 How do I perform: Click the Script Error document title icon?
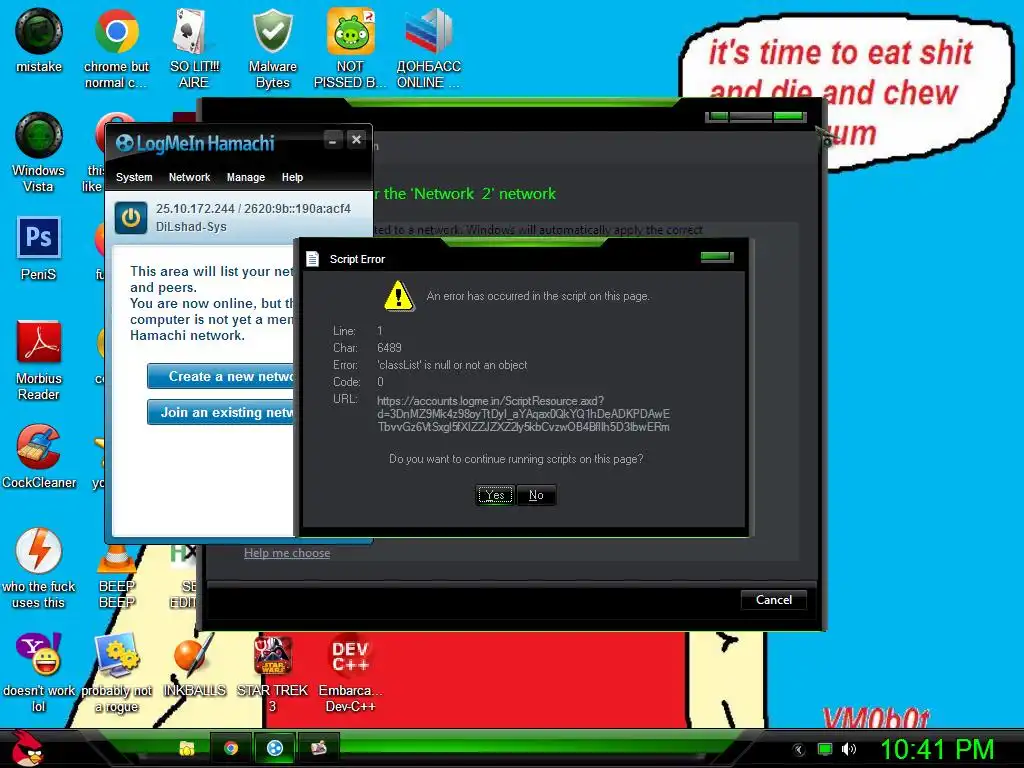[x=313, y=259]
